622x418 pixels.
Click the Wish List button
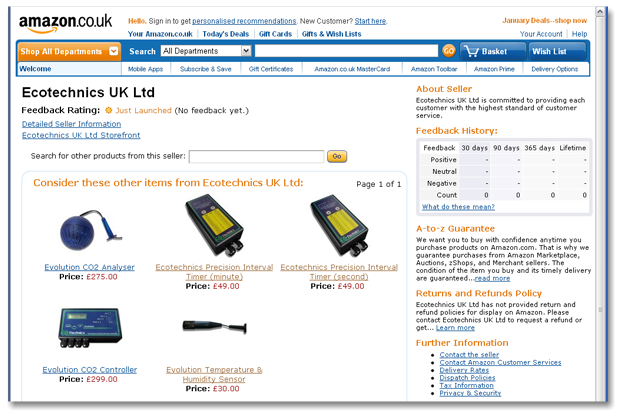[x=557, y=51]
